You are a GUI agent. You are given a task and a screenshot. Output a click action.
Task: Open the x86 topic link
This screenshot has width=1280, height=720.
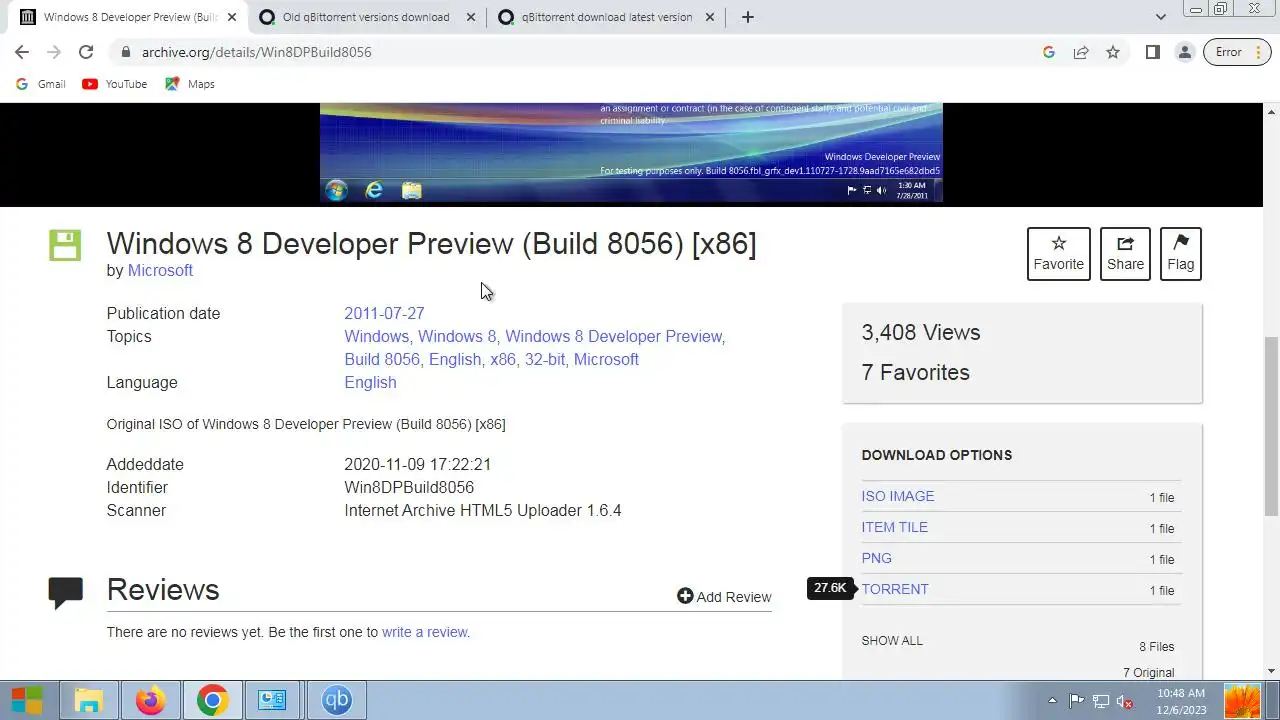[502, 359]
